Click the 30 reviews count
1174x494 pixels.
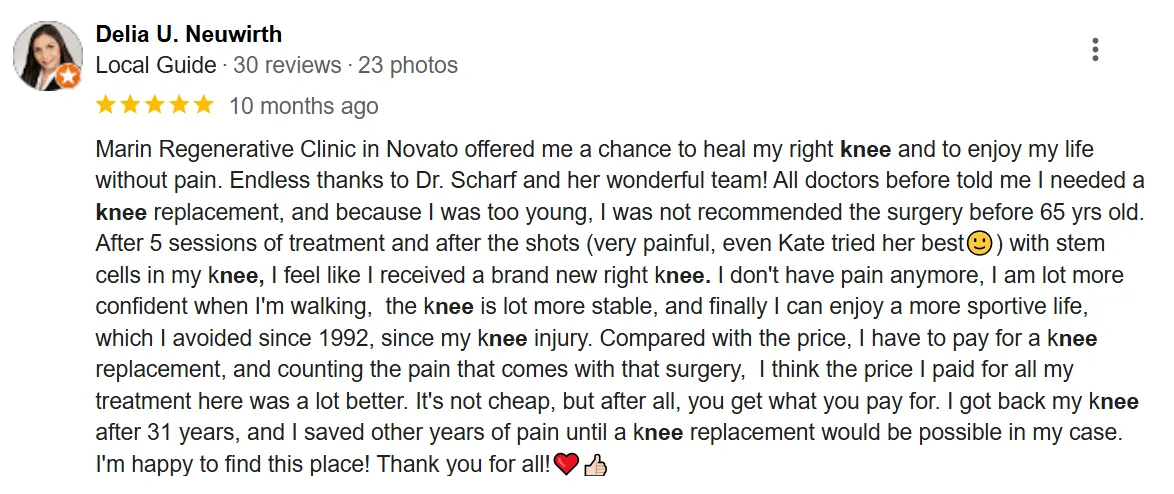(x=287, y=66)
